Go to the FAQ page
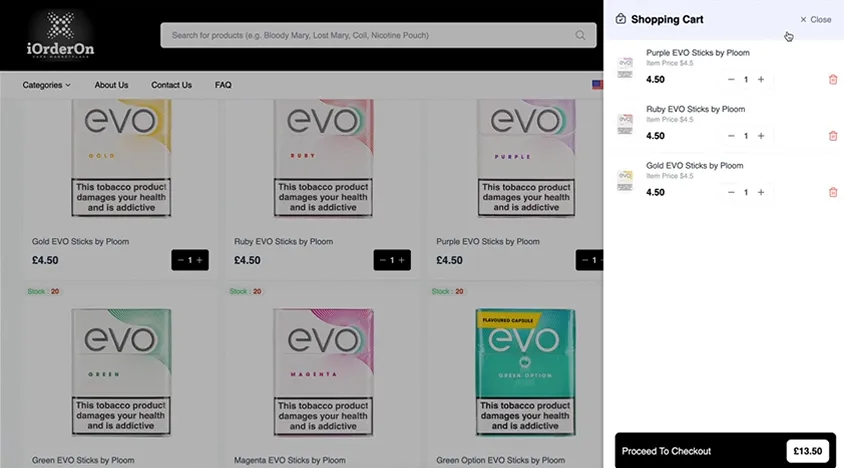844x468 pixels. [223, 85]
